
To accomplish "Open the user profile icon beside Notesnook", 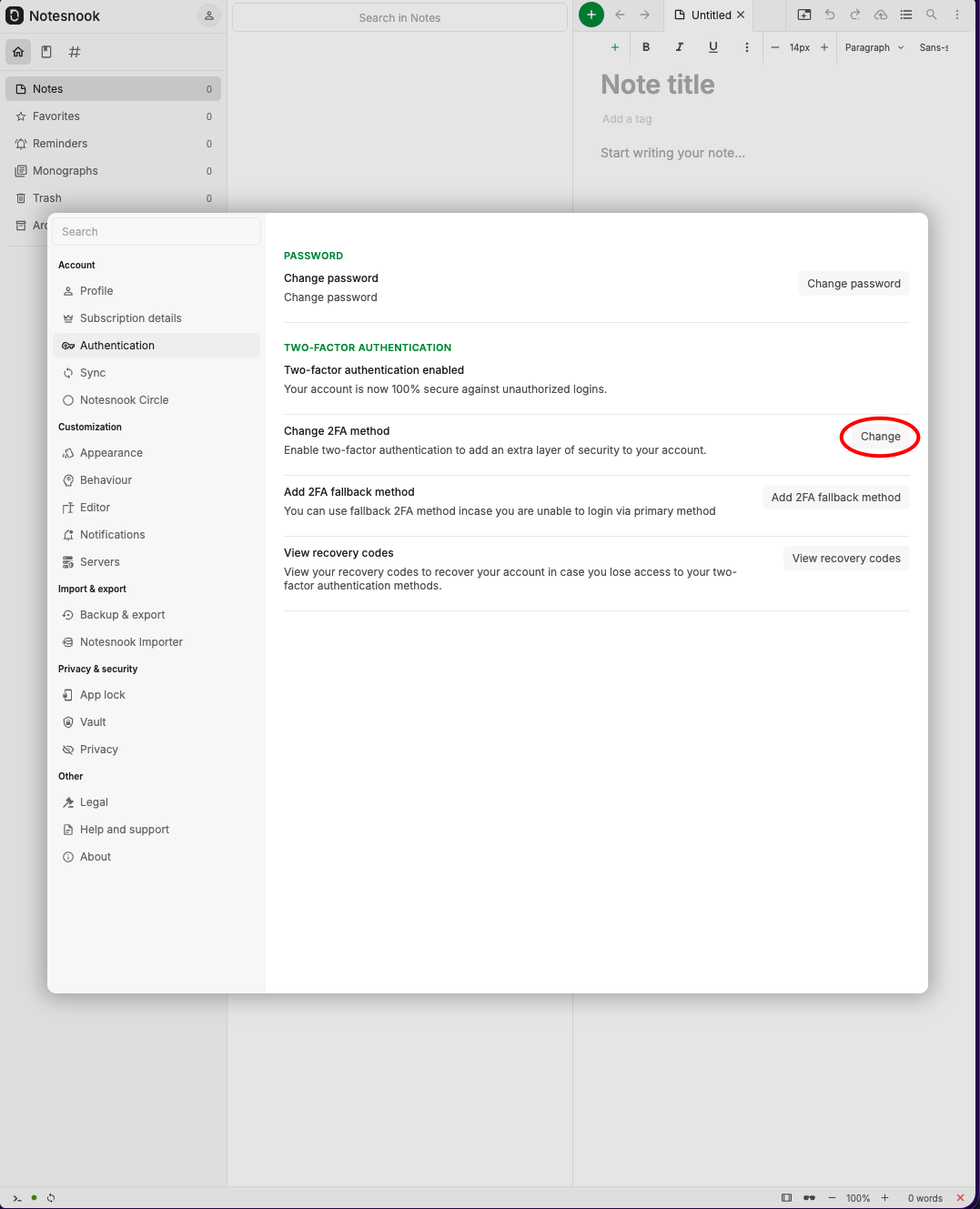I will [x=209, y=15].
